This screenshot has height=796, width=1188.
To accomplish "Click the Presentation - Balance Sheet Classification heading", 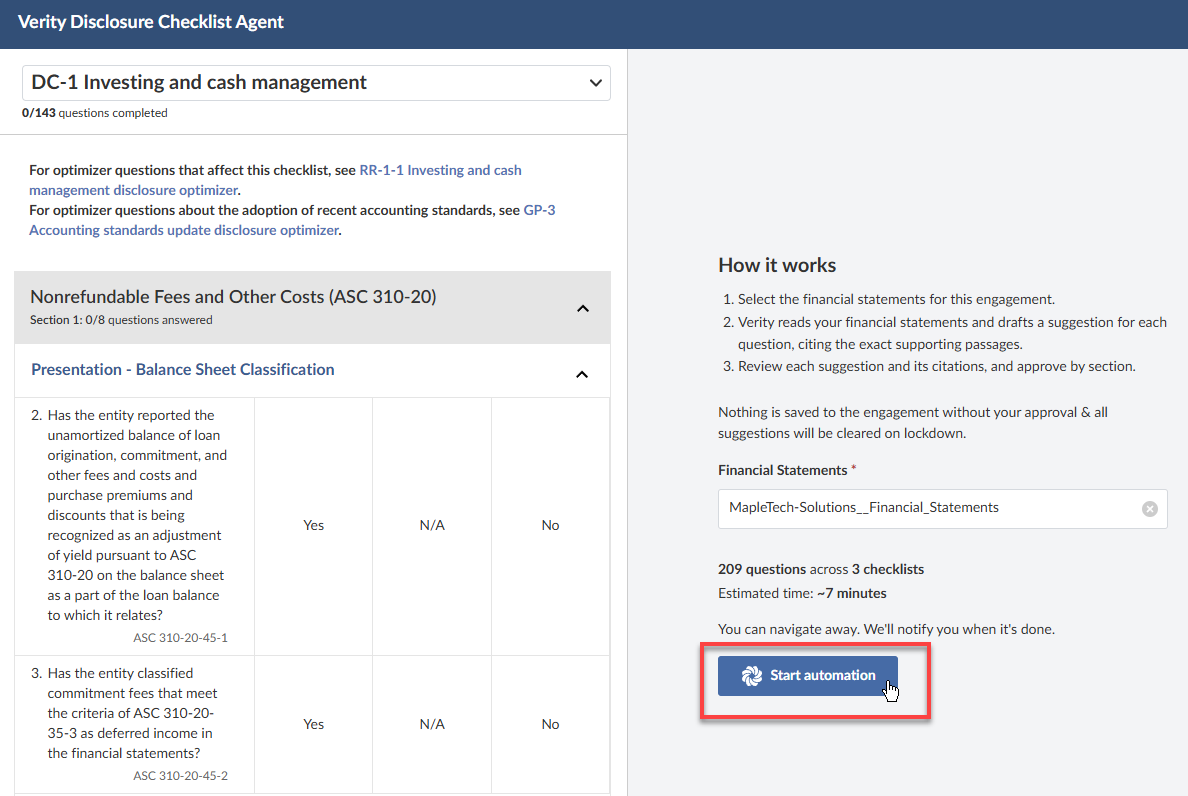I will click(183, 370).
